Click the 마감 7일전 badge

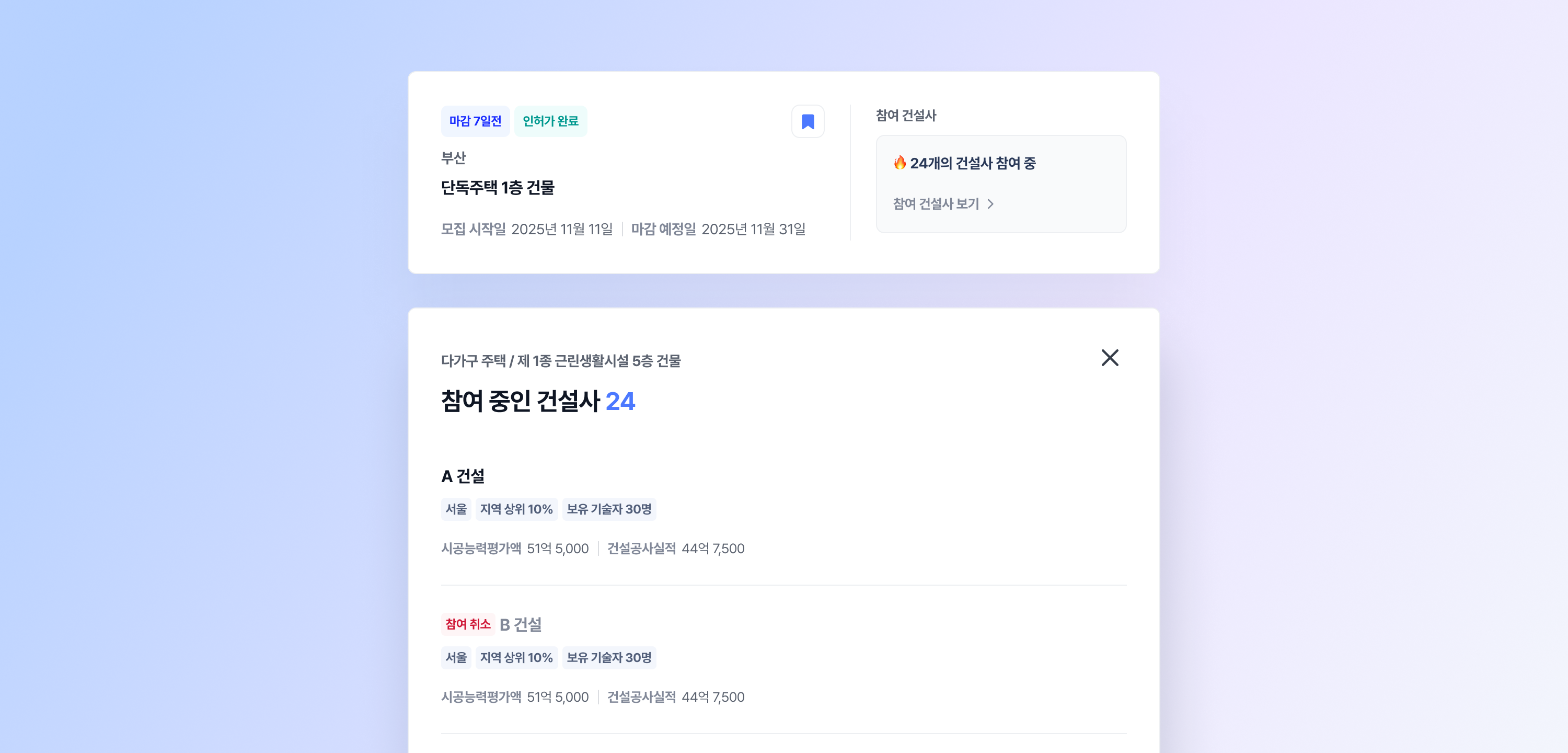(475, 121)
